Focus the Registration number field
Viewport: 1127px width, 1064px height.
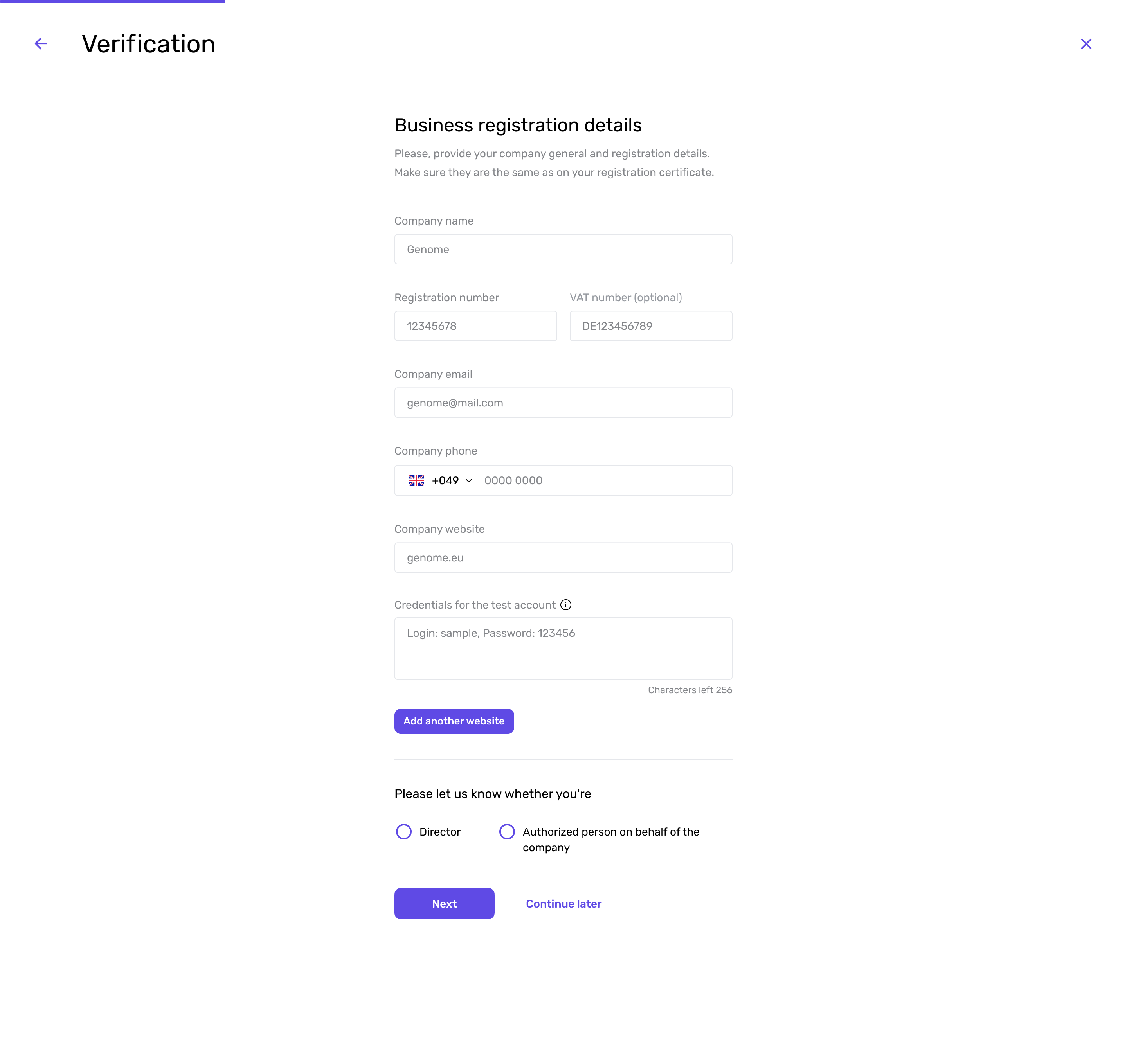475,325
